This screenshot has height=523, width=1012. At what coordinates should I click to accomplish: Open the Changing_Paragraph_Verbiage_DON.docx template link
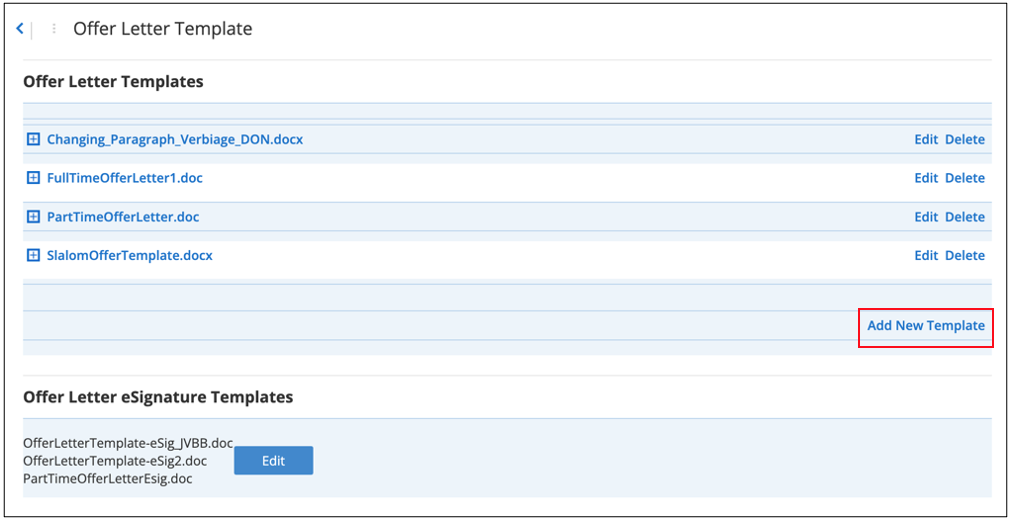[175, 139]
